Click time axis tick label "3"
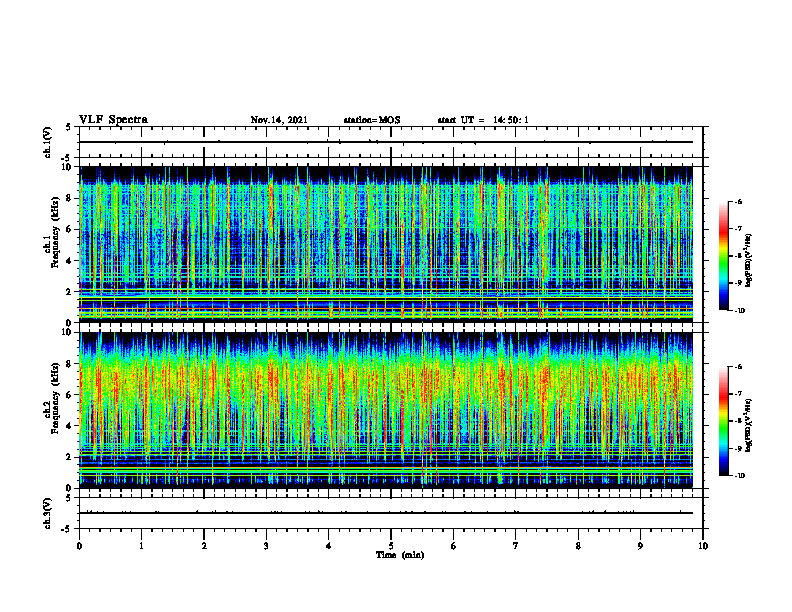The height and width of the screenshot is (612, 792). (266, 546)
